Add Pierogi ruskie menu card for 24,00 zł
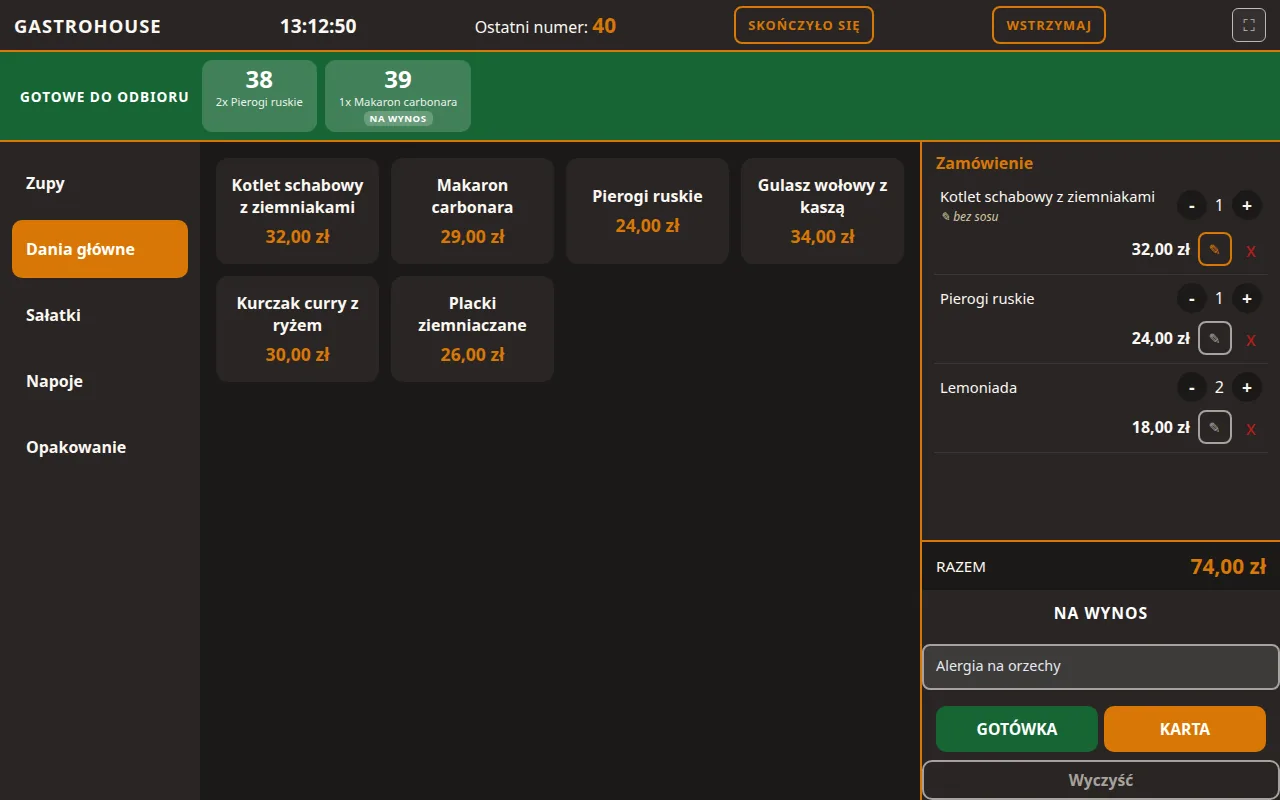 pos(648,211)
